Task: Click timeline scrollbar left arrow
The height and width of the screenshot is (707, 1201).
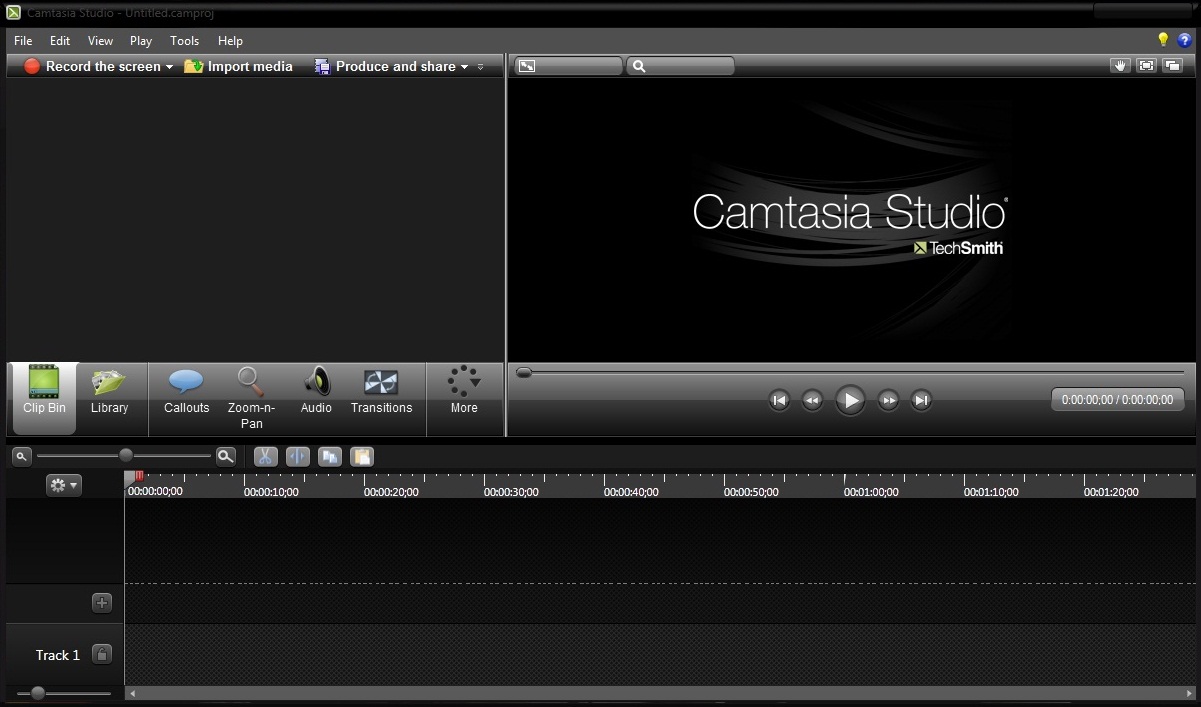Action: point(131,692)
